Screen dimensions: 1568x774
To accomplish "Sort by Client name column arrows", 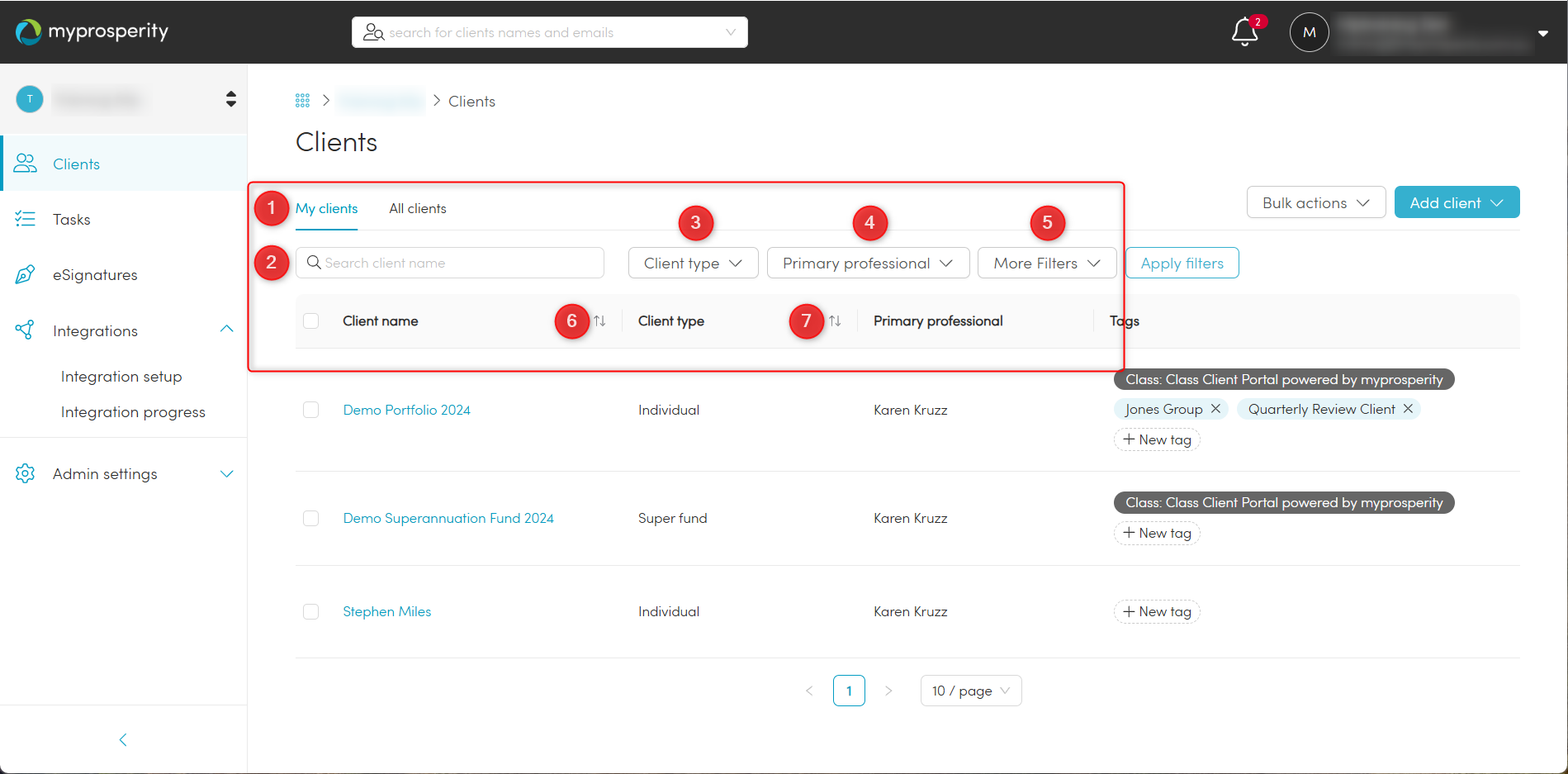I will pyautogui.click(x=599, y=321).
